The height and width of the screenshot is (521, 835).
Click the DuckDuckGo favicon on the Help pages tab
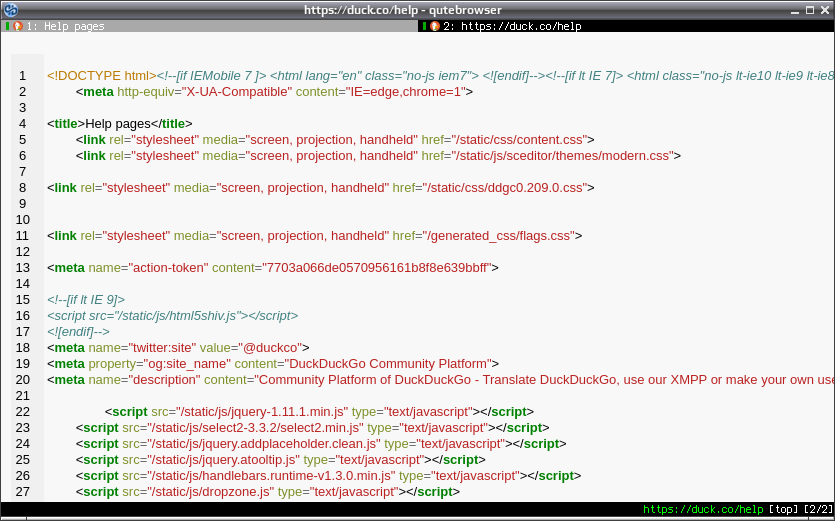coord(18,26)
